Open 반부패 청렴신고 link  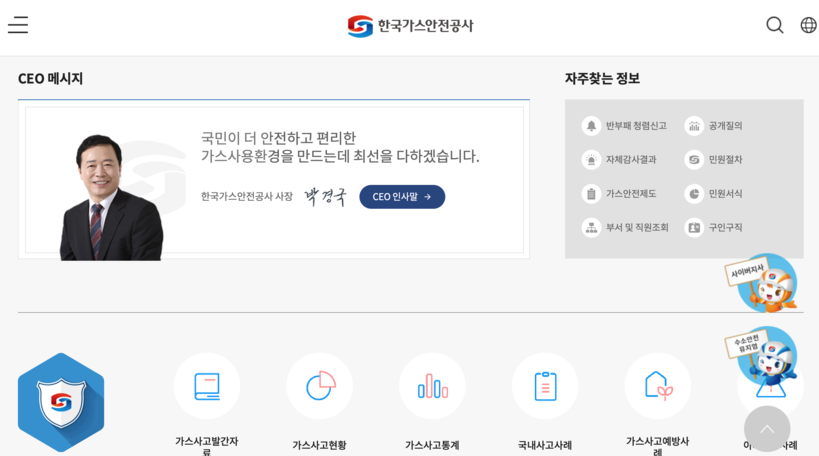coord(625,126)
